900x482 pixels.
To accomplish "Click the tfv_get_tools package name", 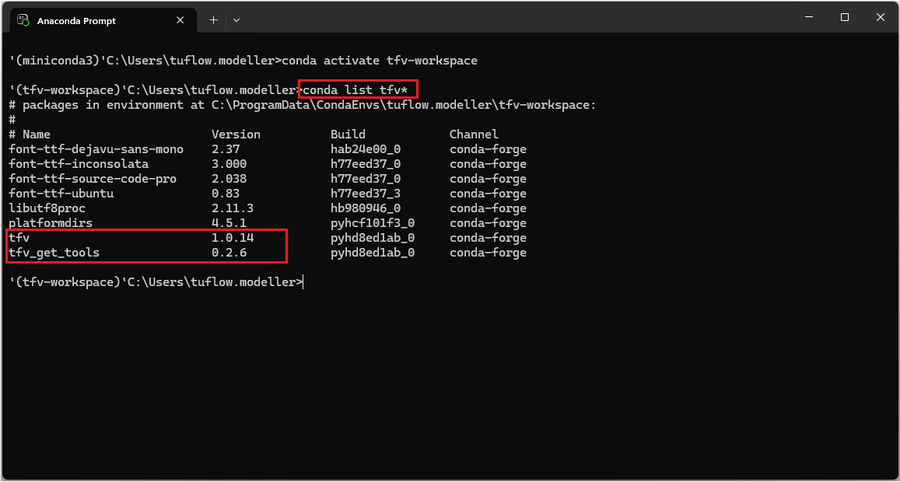I will pyautogui.click(x=54, y=253).
